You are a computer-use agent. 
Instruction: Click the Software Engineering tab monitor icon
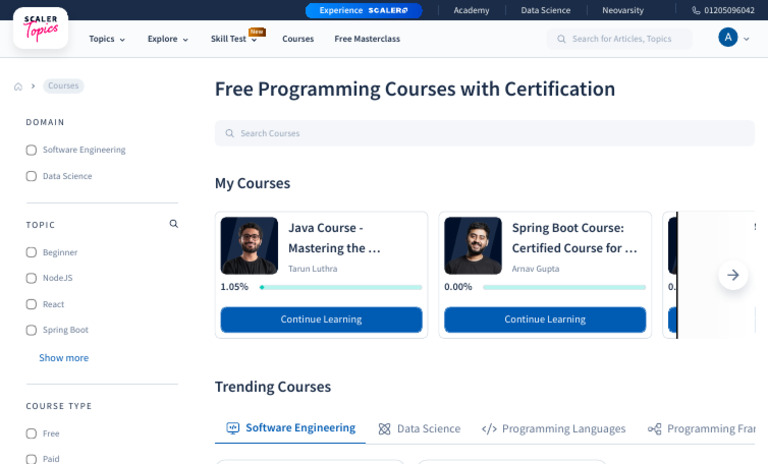click(233, 428)
